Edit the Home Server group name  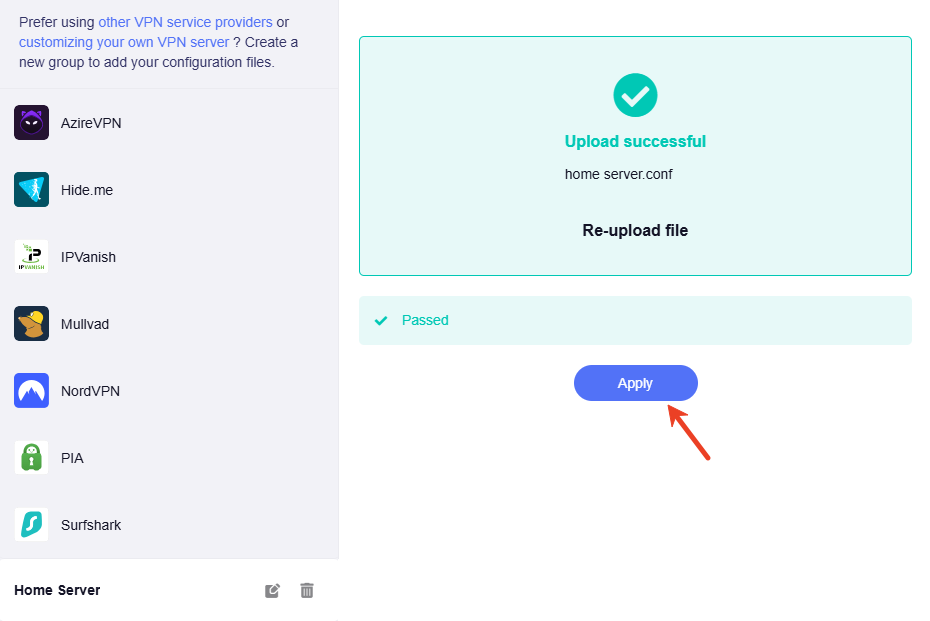(272, 591)
